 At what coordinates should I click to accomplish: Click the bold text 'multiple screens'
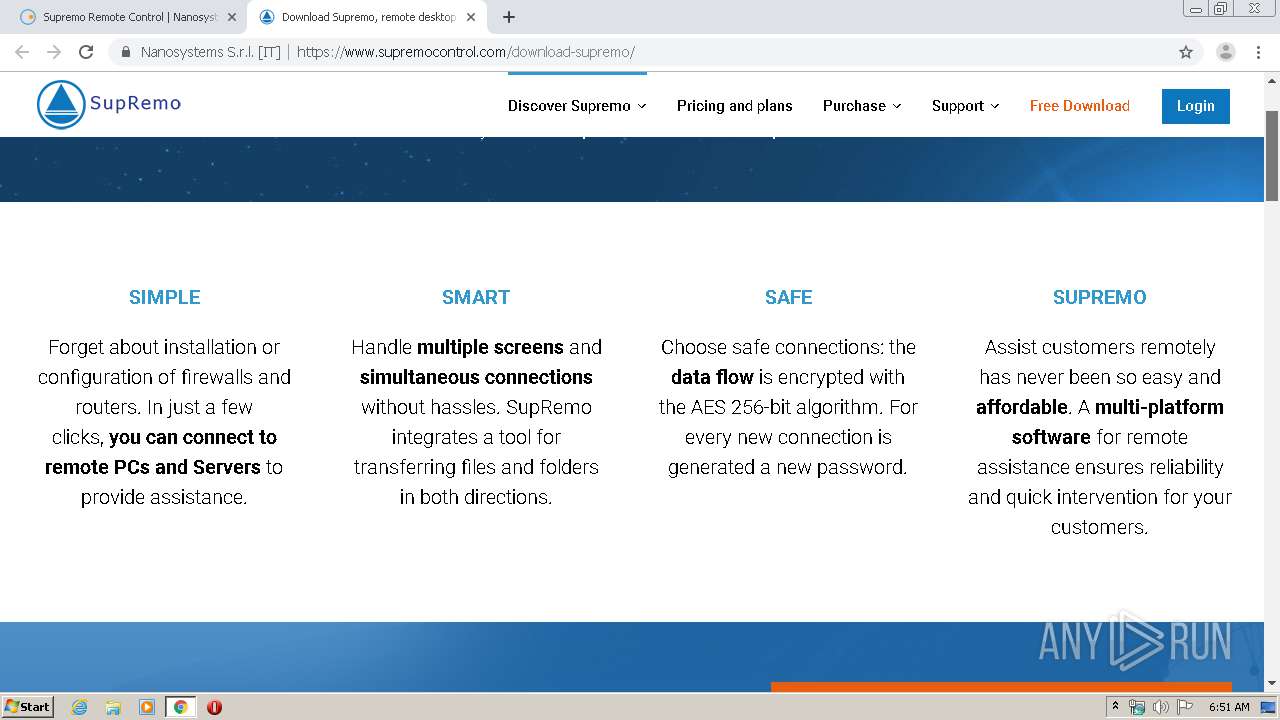click(x=490, y=347)
